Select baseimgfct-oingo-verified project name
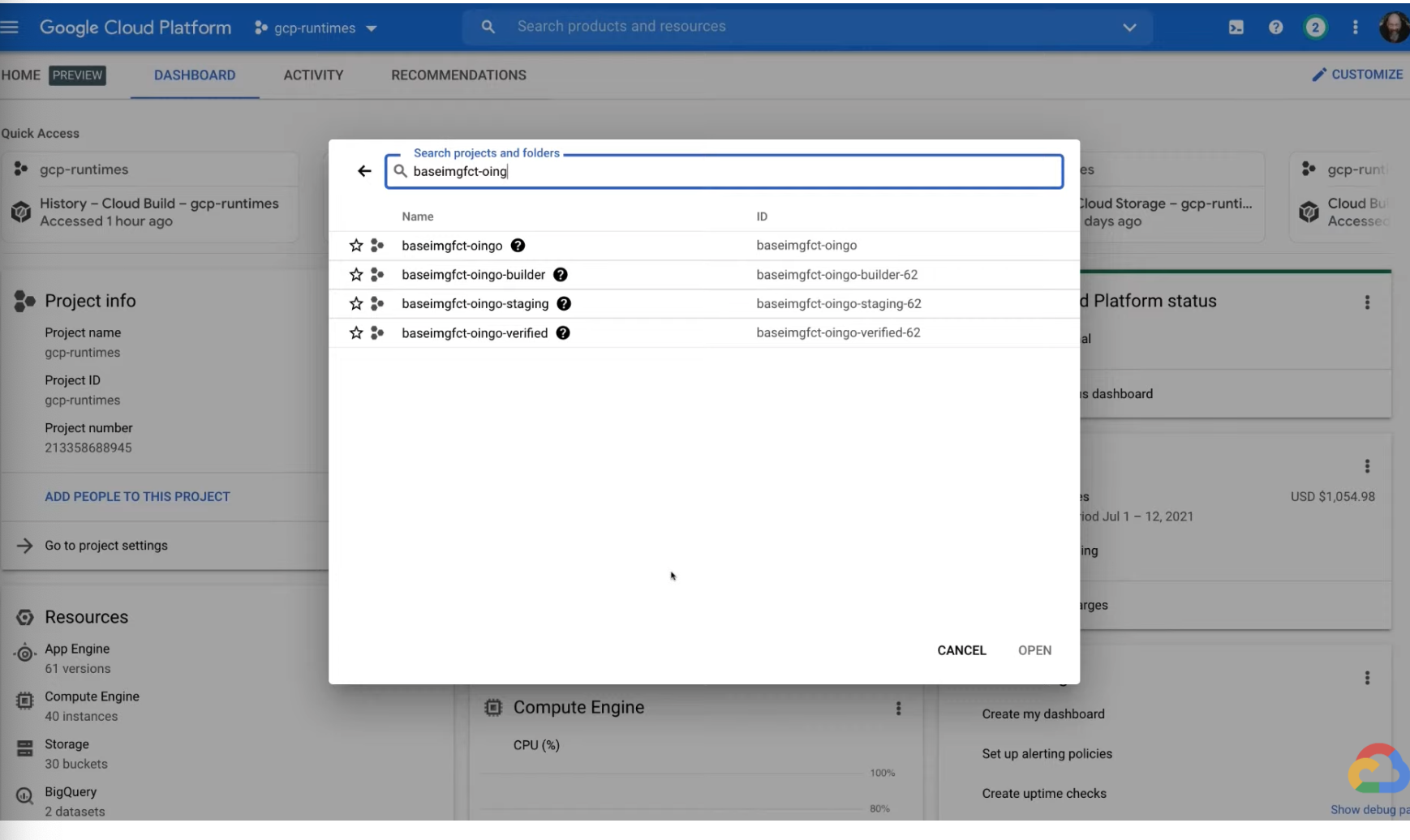The image size is (1410, 840). [x=475, y=333]
